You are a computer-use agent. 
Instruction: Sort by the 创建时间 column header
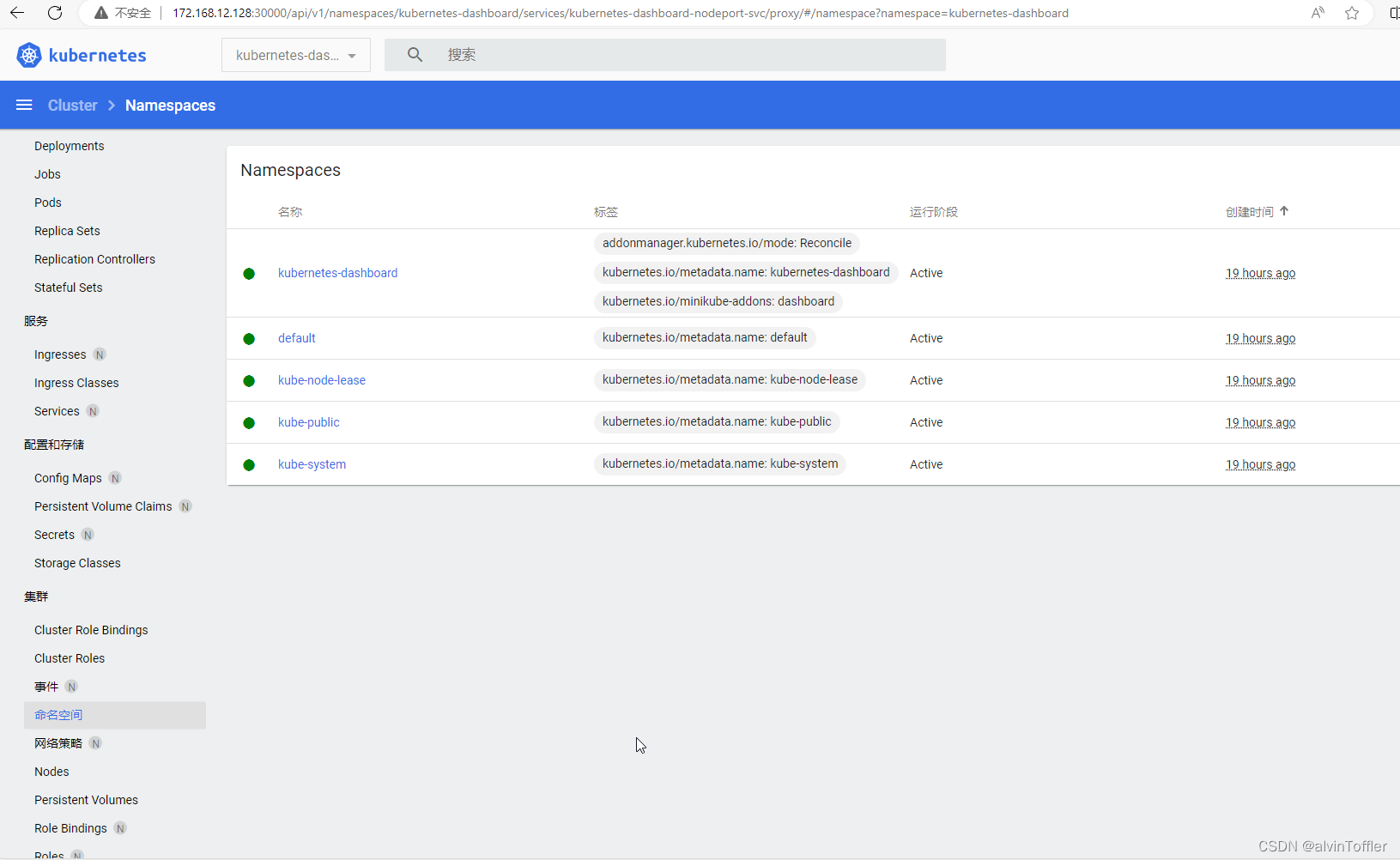pos(1250,212)
